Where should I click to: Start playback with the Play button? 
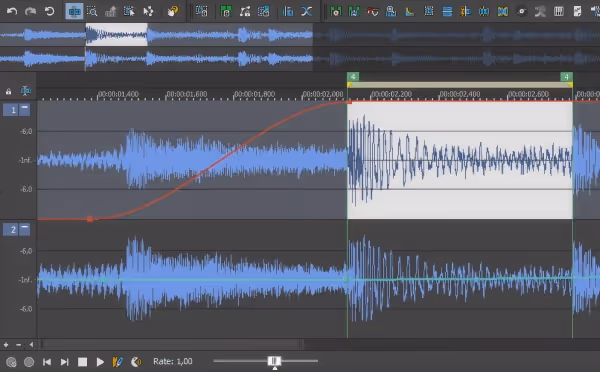point(100,362)
